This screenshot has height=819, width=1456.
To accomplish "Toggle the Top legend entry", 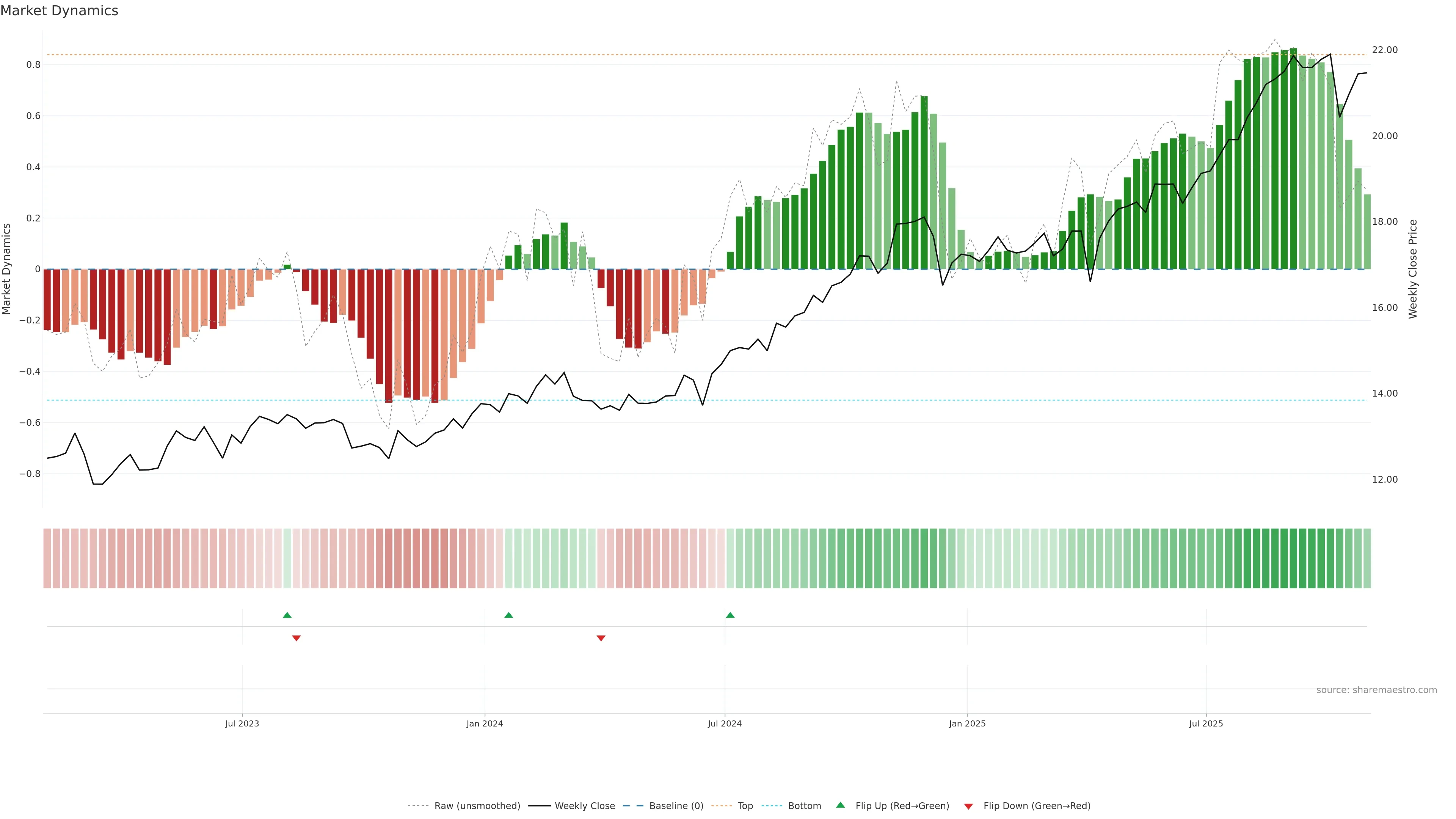I will [x=745, y=806].
